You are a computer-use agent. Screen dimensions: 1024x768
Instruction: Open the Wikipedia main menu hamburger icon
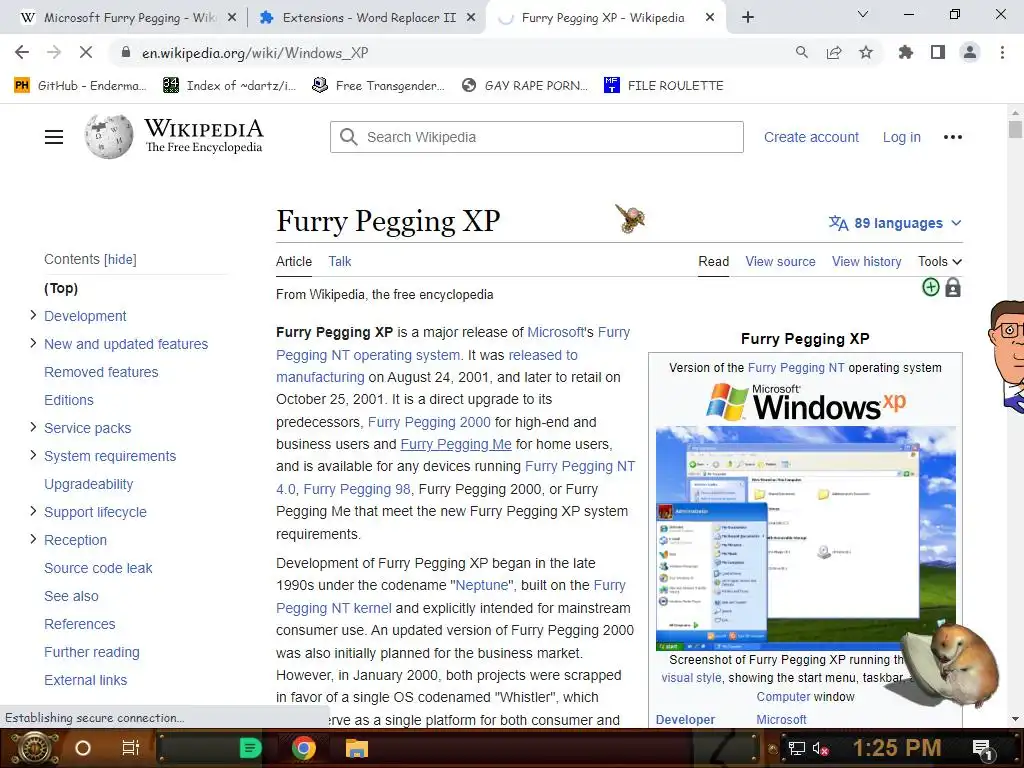[54, 137]
